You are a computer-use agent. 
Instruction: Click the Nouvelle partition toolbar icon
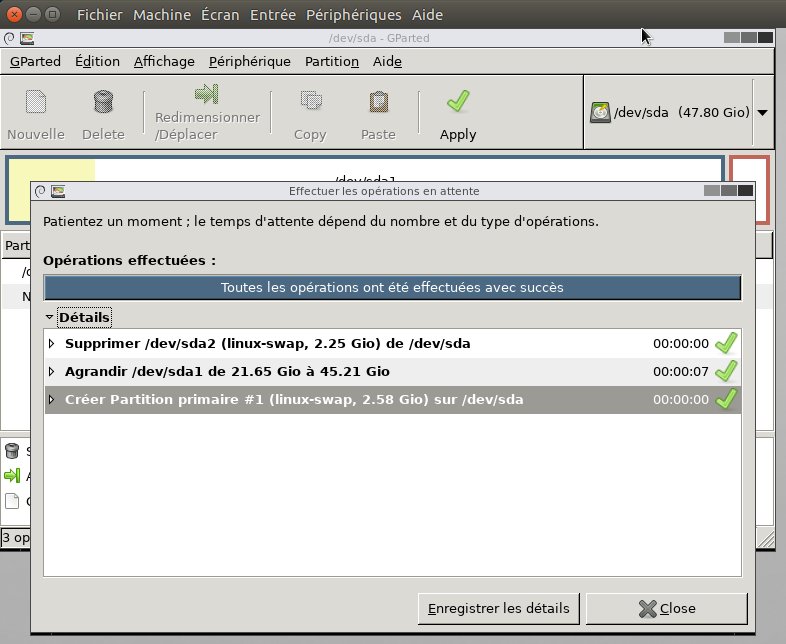point(36,102)
